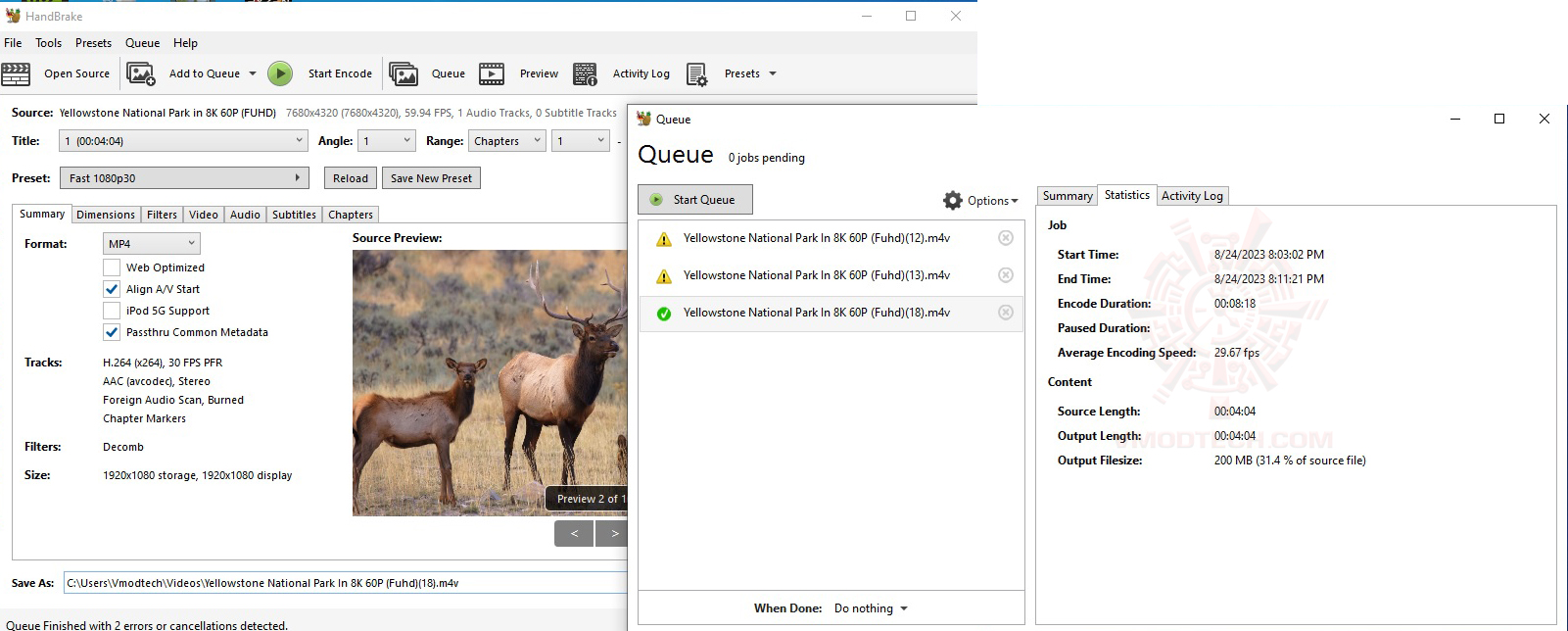Click the Save New Preset button

tap(431, 178)
